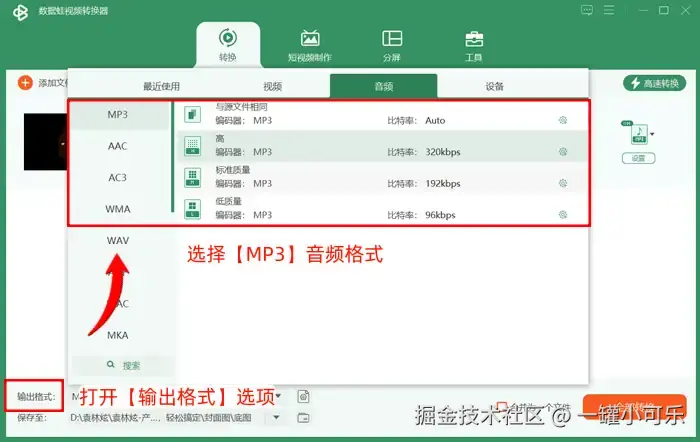Enable 高速转换 high-speed conversion
The width and height of the screenshot is (700, 442).
[x=654, y=83]
